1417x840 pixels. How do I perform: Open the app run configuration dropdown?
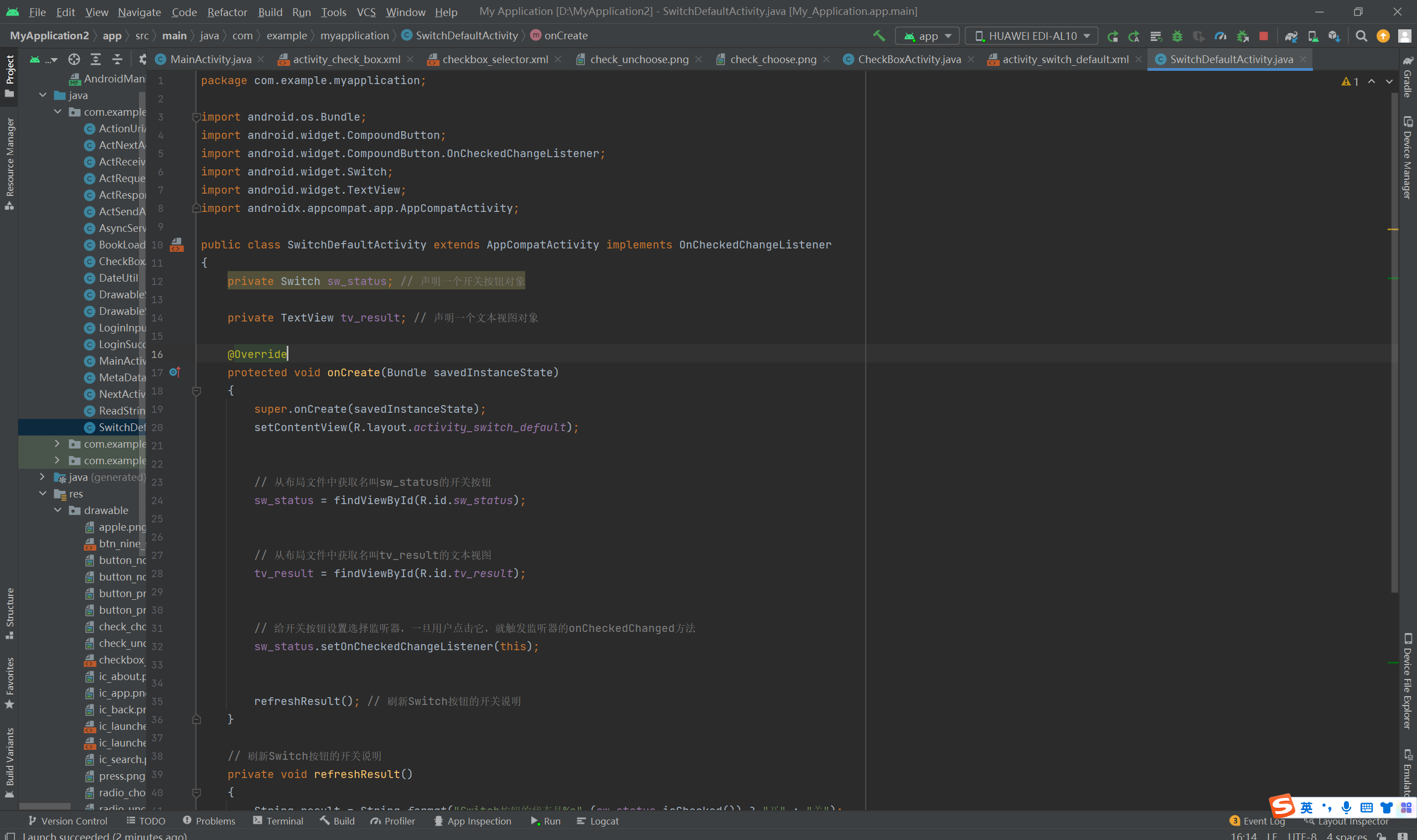pos(927,35)
